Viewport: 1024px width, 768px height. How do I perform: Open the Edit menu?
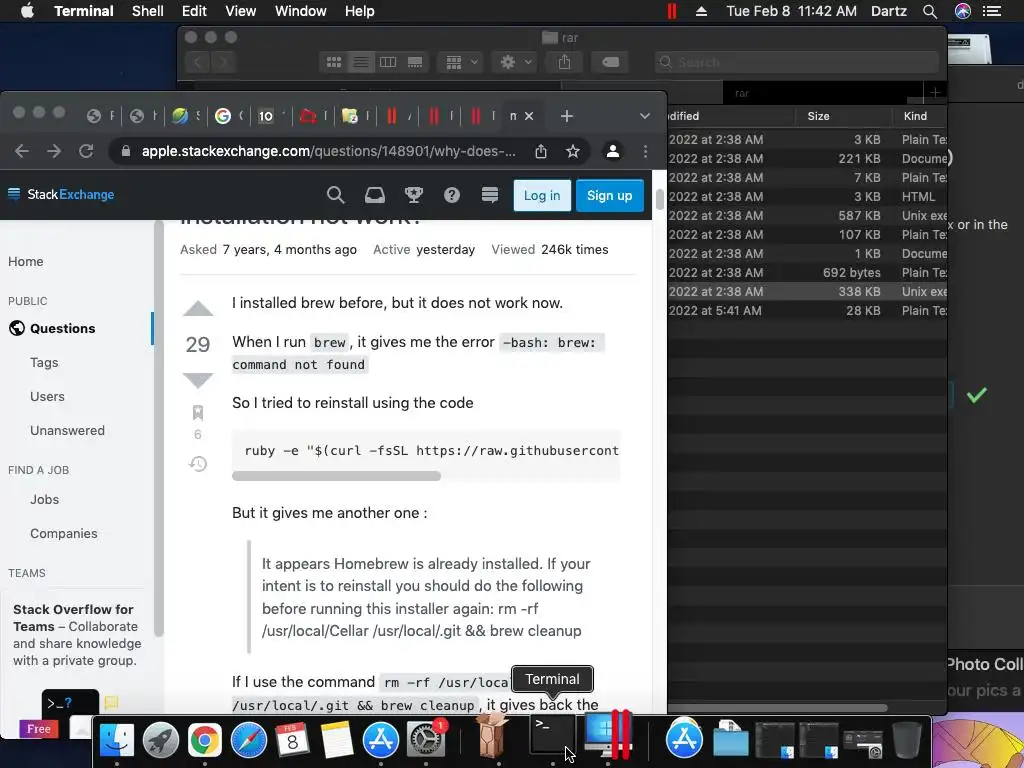[x=194, y=11]
